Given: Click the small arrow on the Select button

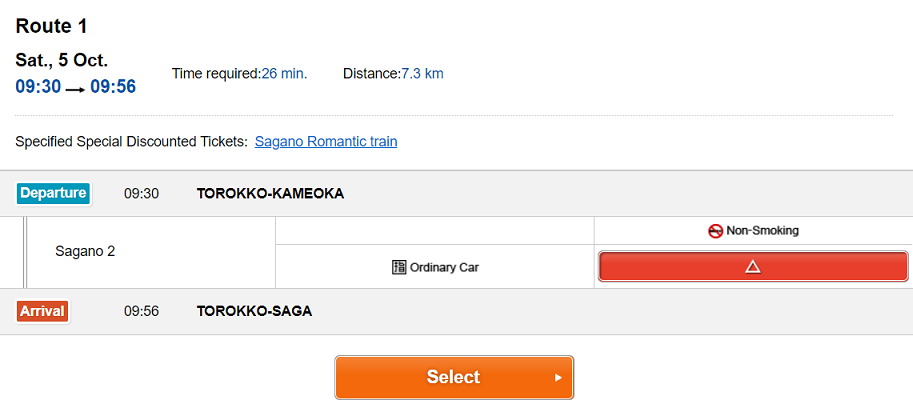Looking at the screenshot, I should tap(558, 378).
